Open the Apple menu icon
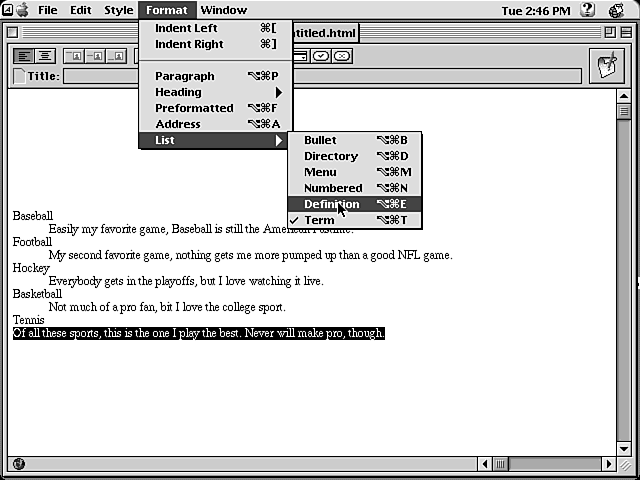This screenshot has width=640, height=480. click(x=20, y=10)
